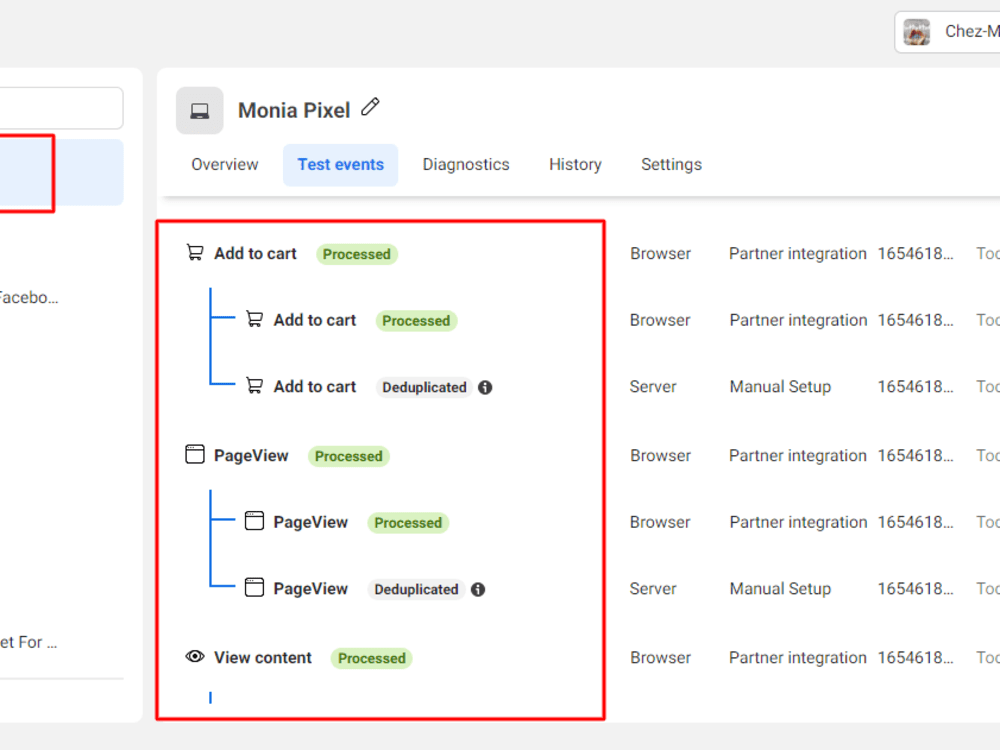Edit the pixel name using the pencil icon
This screenshot has width=1000, height=750.
click(x=370, y=106)
